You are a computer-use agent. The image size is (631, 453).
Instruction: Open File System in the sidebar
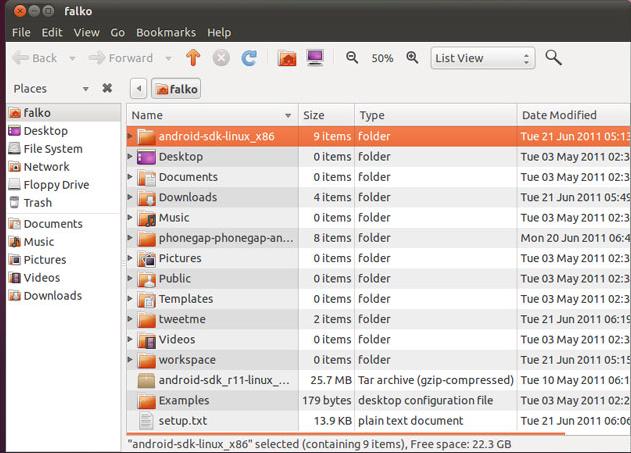[52, 149]
